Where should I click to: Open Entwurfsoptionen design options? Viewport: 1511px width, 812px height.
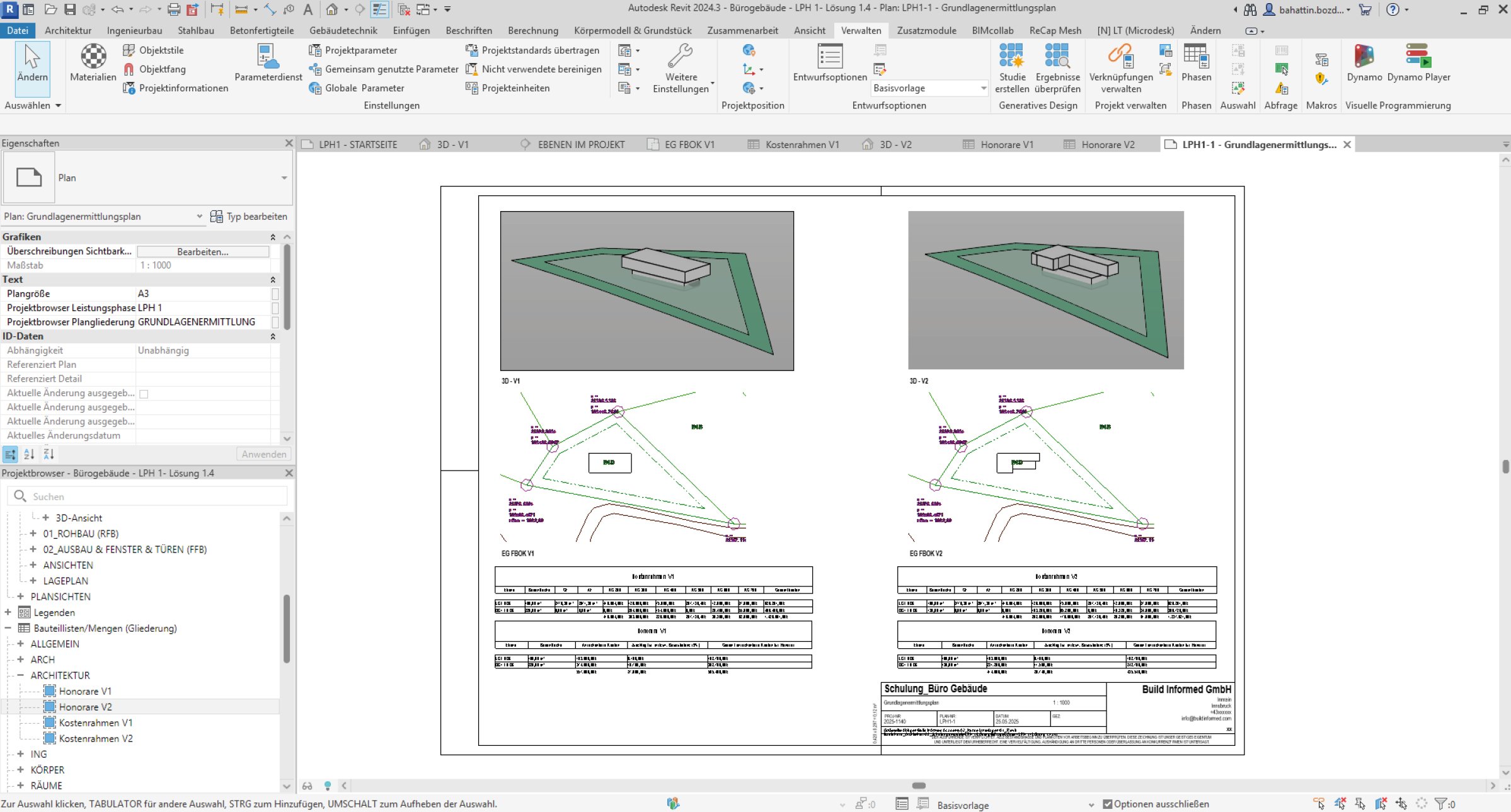[x=830, y=64]
